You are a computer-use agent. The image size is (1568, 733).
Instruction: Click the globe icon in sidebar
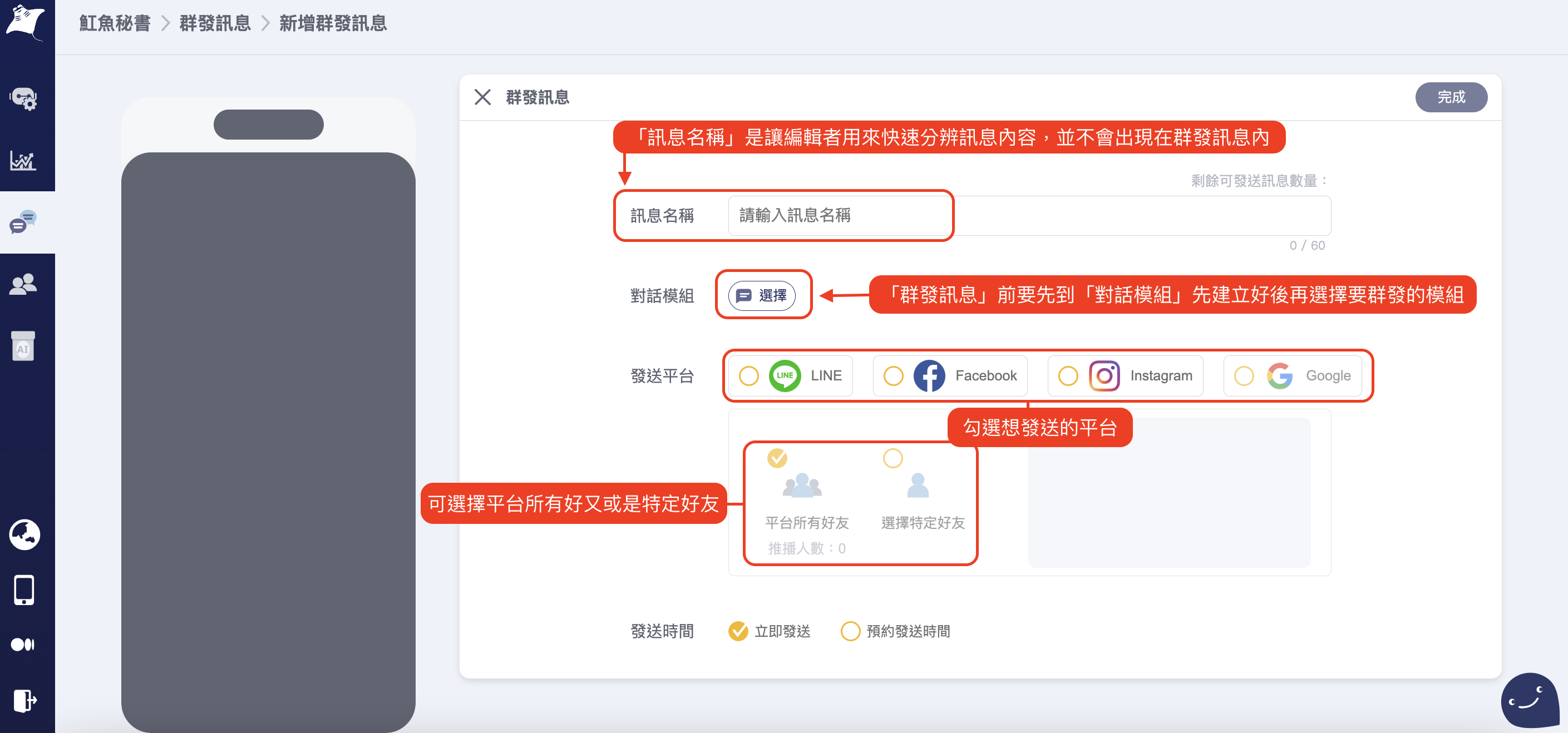pyautogui.click(x=24, y=534)
